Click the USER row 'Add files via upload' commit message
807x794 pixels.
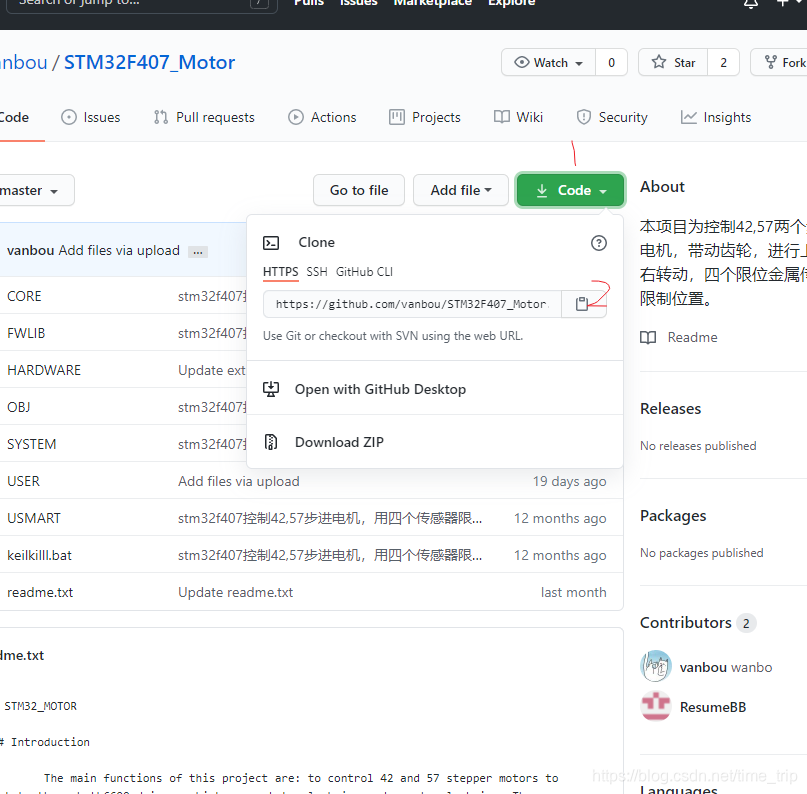(238, 482)
